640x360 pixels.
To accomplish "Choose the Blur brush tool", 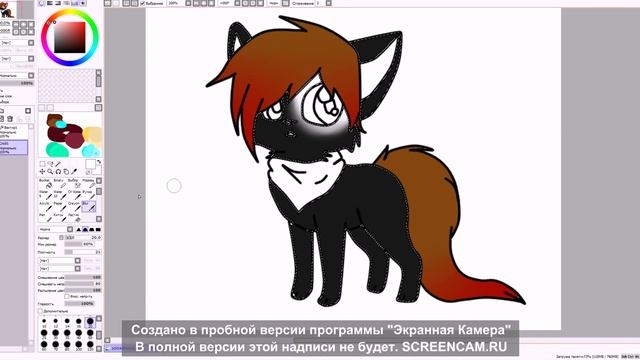I will click(89, 206).
